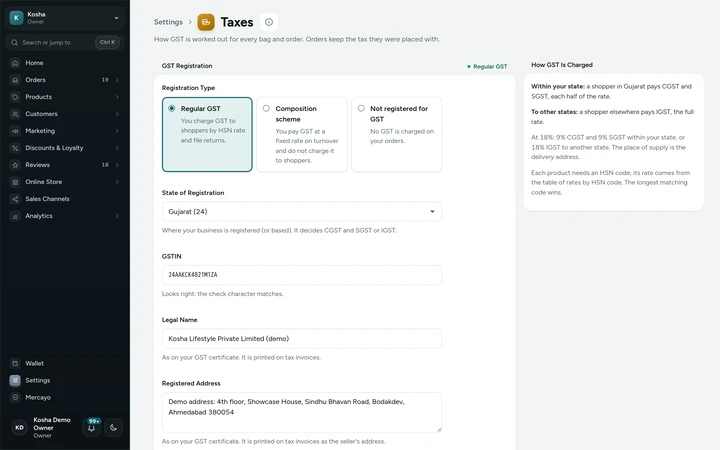Click the Settings icon in sidebar
720x450 pixels.
coord(15,380)
